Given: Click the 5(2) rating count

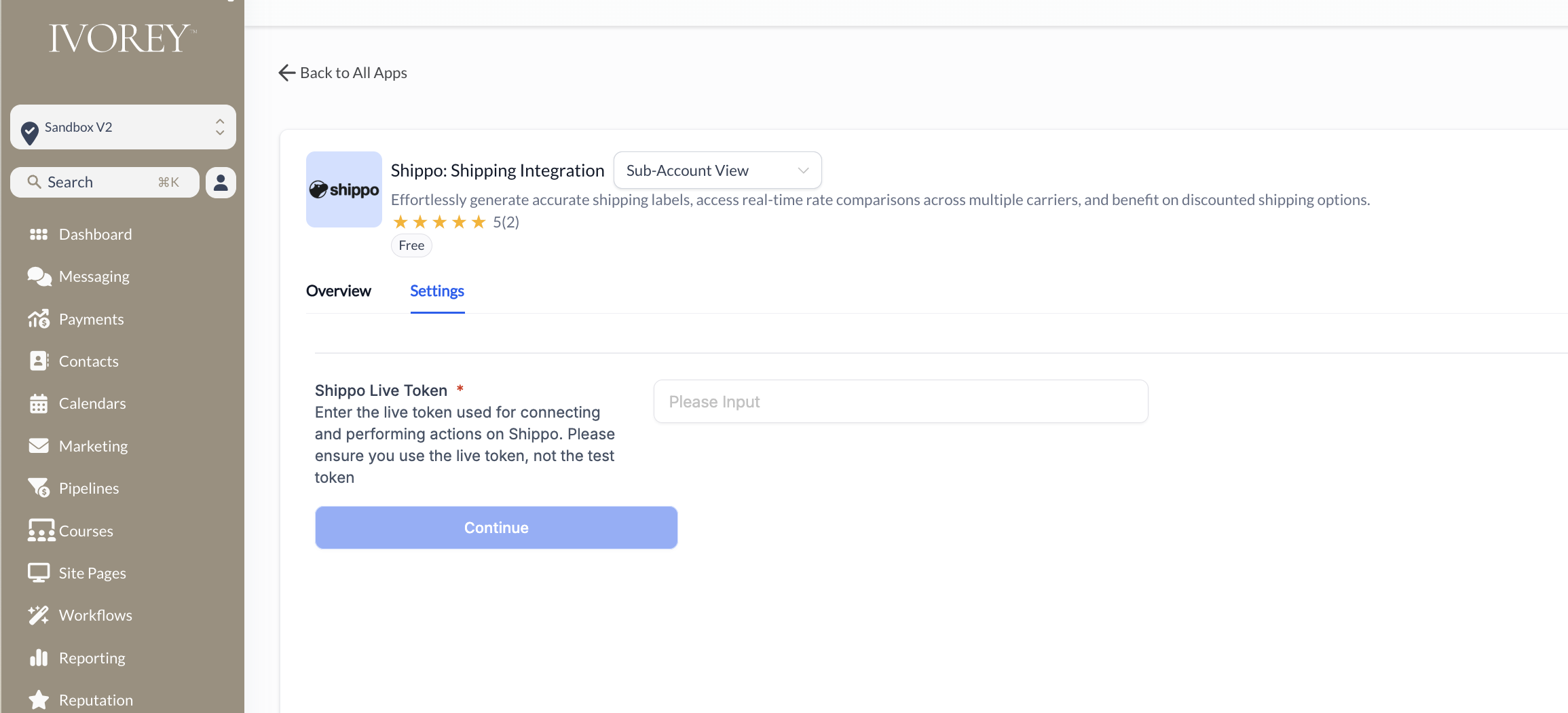Looking at the screenshot, I should click(x=506, y=222).
